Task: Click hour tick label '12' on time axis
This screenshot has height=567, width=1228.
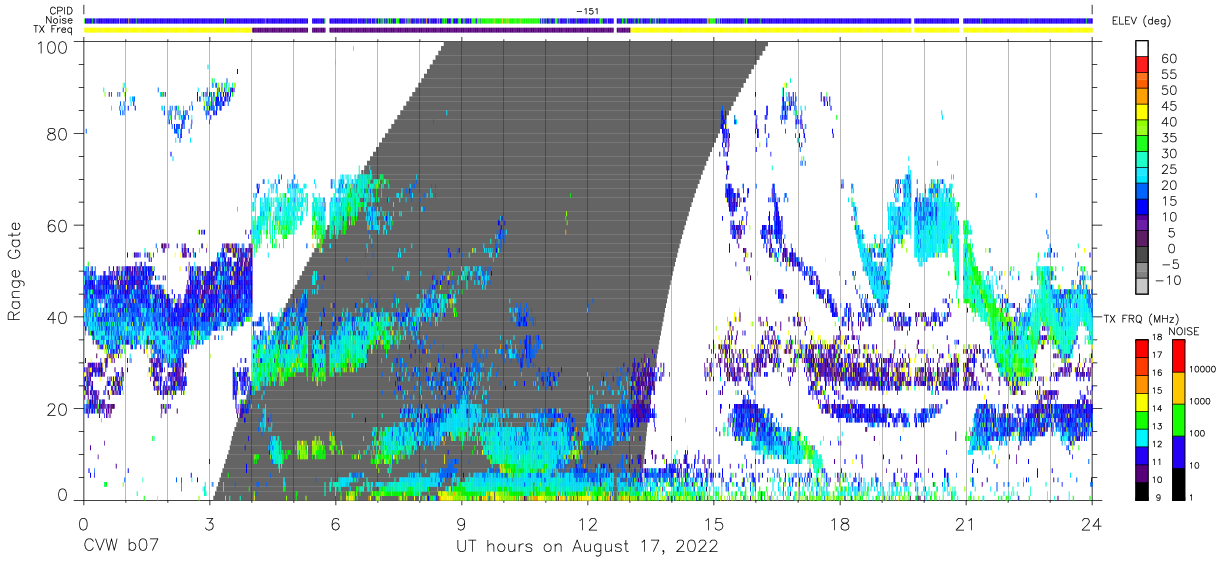Action: [x=588, y=523]
